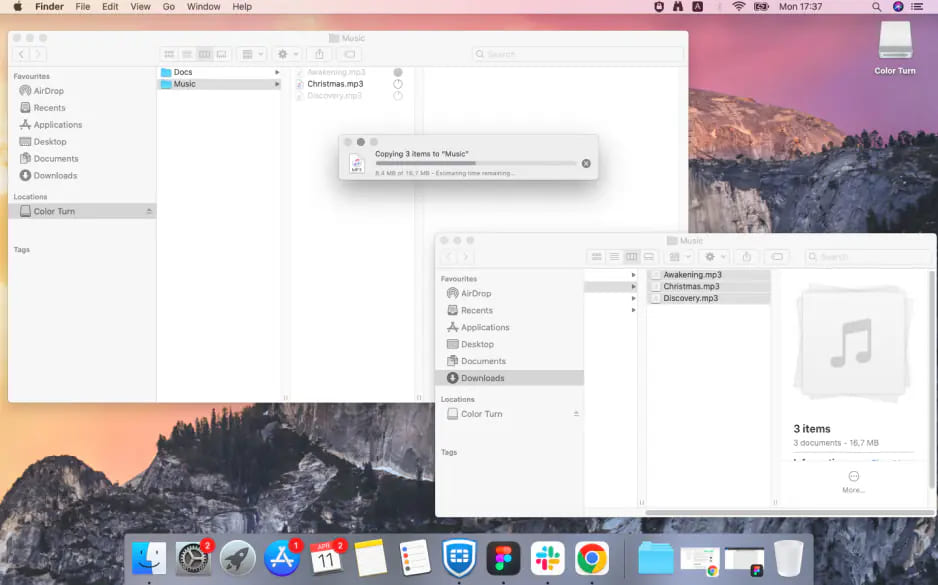The height and width of the screenshot is (585, 938).
Task: Open the Color Turn drive icon on the desktop
Action: point(894,46)
